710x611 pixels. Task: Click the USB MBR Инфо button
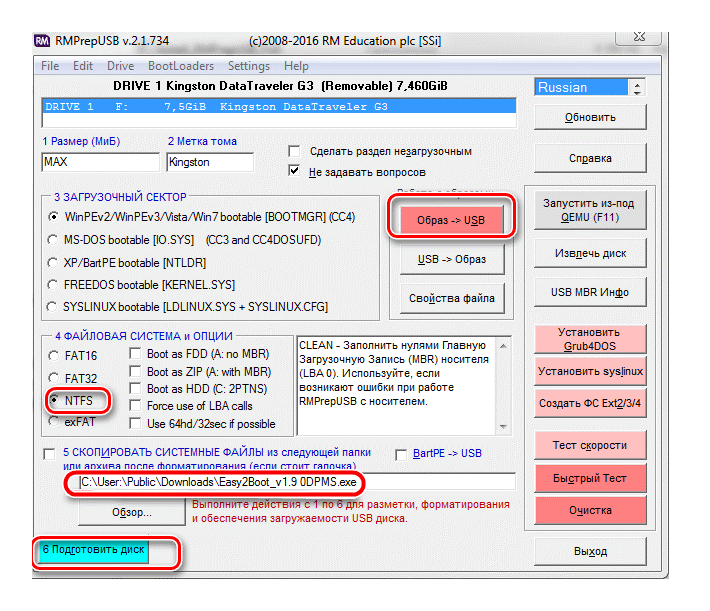click(x=590, y=292)
